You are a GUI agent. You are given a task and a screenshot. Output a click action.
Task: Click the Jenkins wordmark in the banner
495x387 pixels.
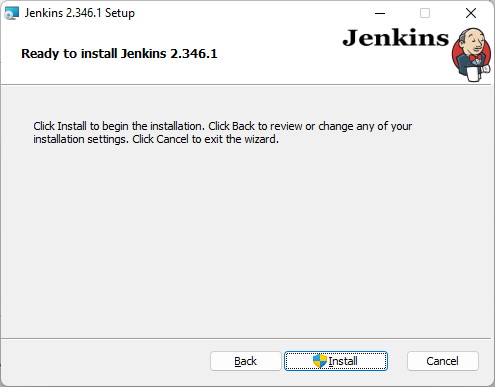coord(396,38)
